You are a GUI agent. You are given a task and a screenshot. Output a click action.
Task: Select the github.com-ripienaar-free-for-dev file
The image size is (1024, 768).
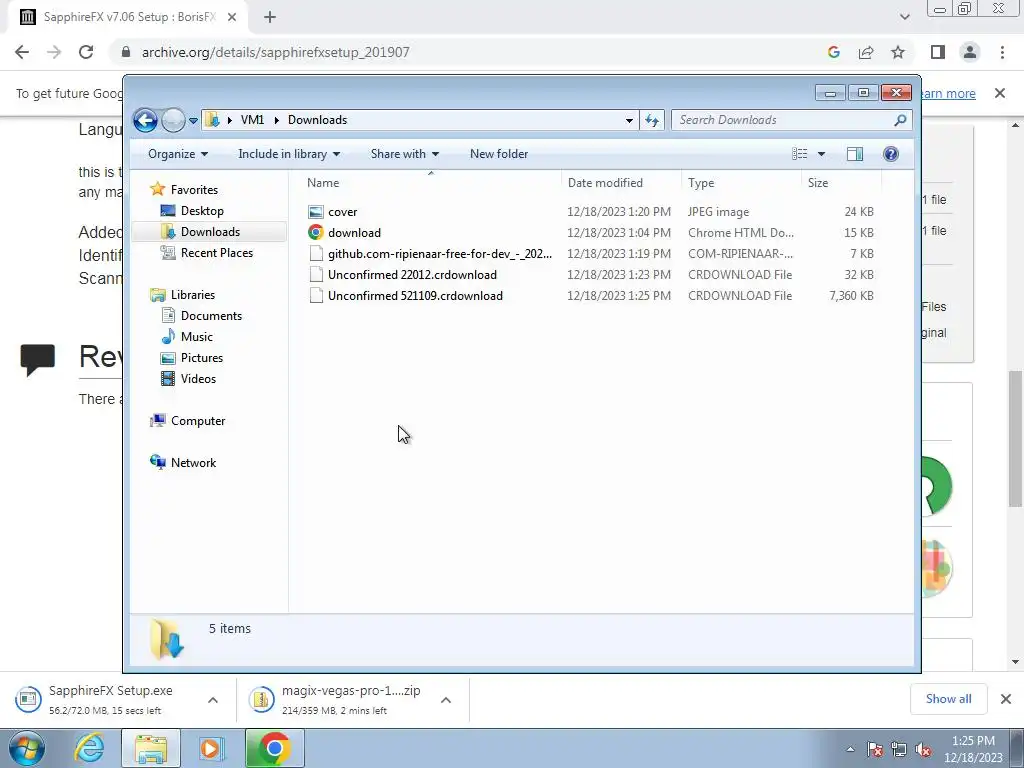pos(590,253)
